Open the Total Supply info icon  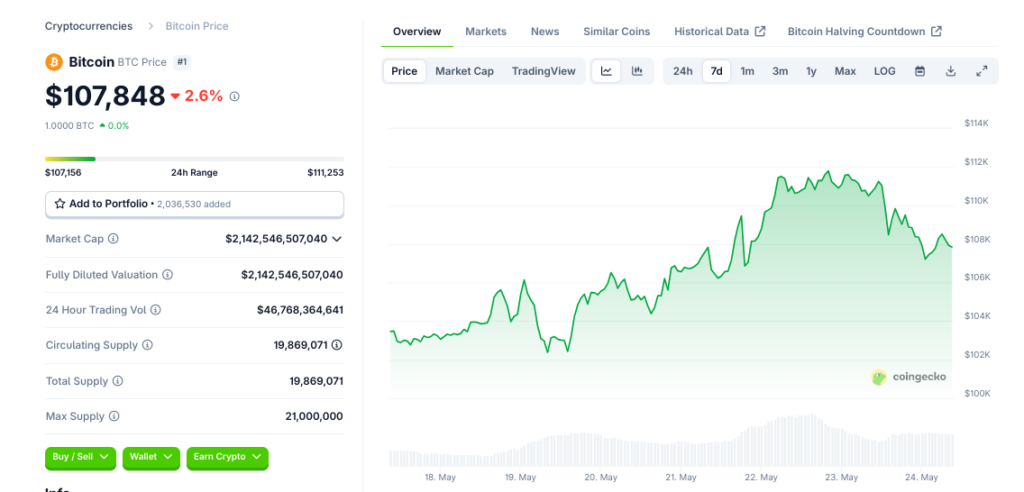pos(118,381)
